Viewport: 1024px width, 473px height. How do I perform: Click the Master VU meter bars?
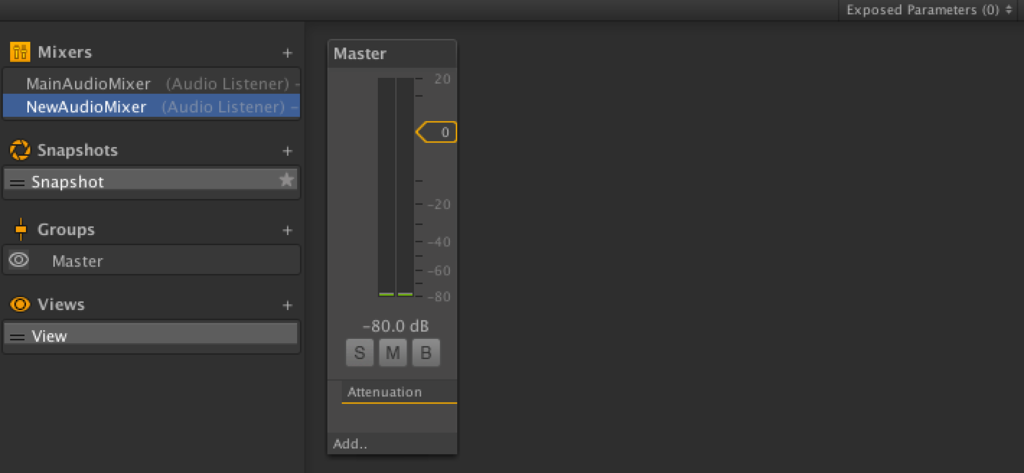(396, 188)
